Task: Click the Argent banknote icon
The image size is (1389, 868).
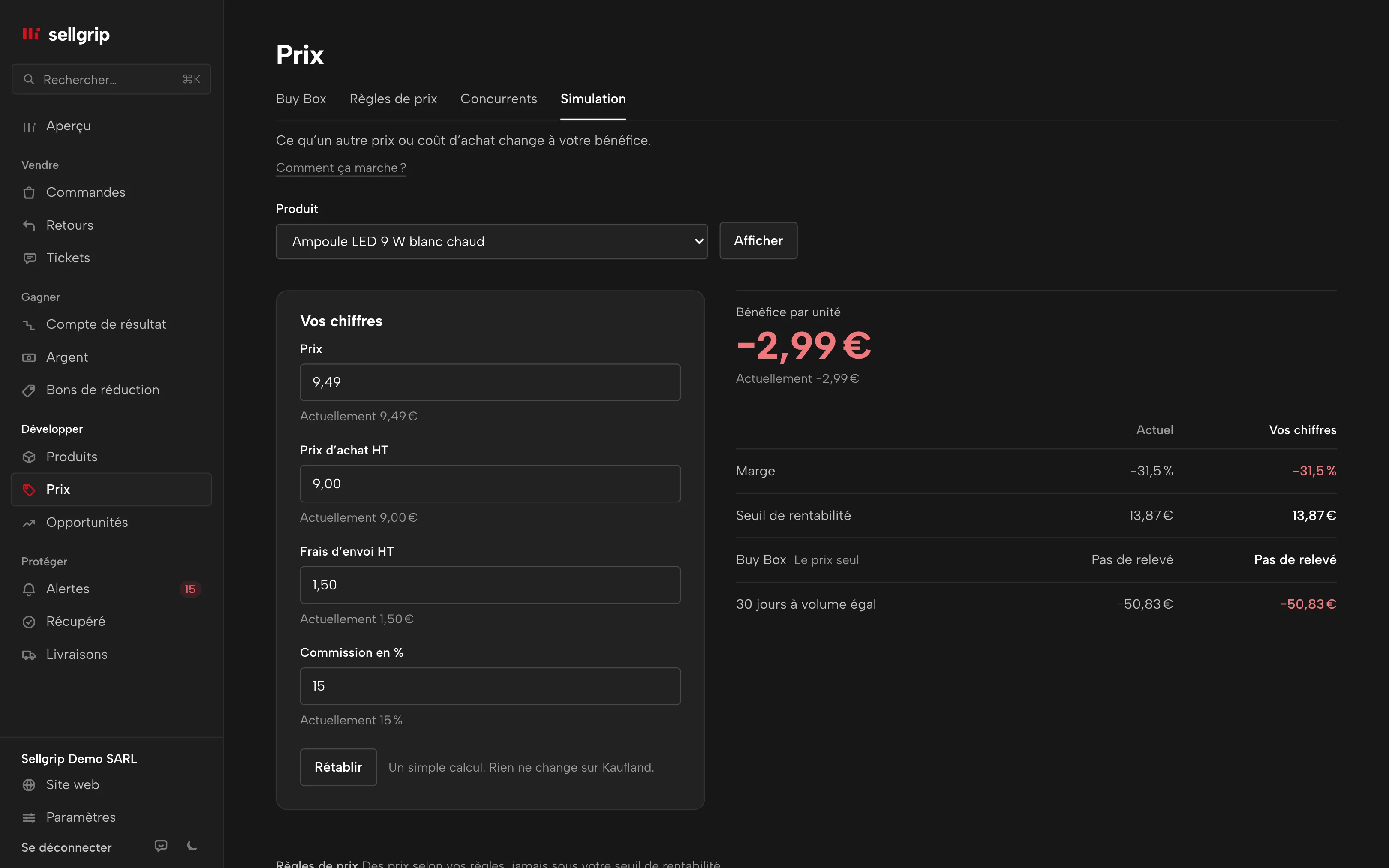Action: (x=29, y=357)
